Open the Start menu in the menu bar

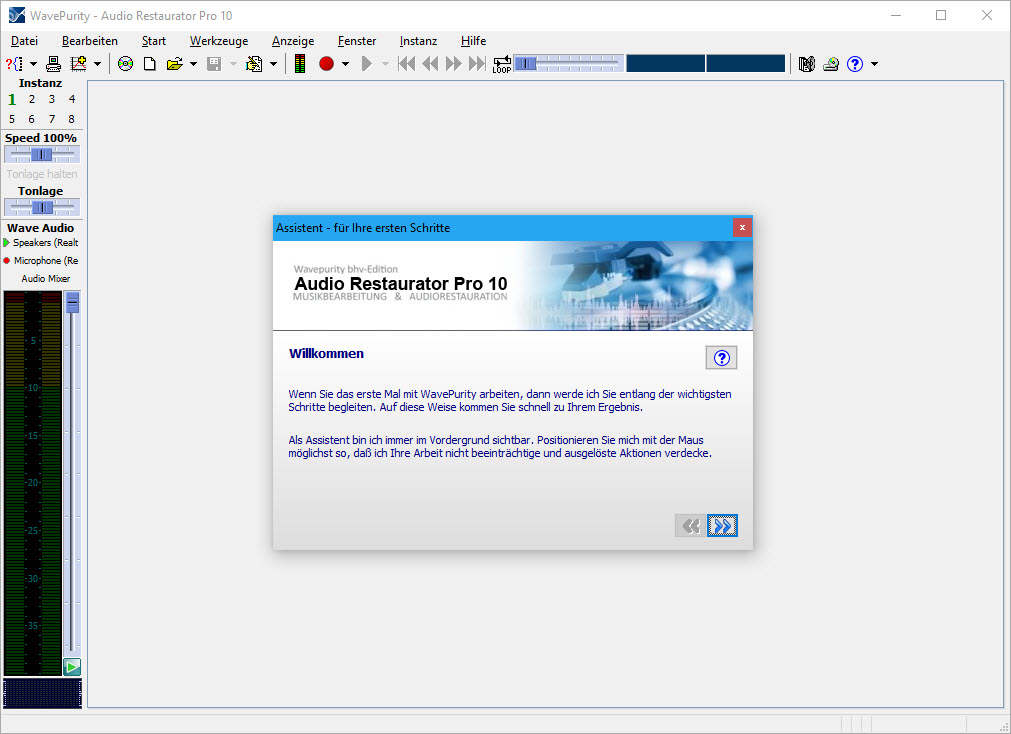click(154, 41)
